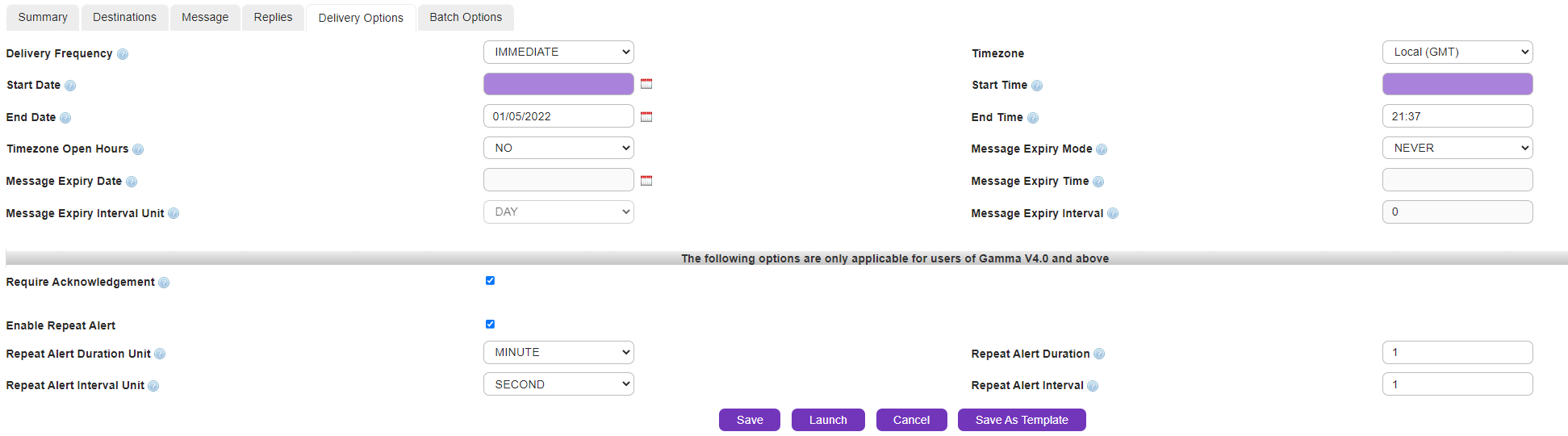1568x436 pixels.
Task: Uncheck the Require Acknowledgement checkbox
Action: click(x=490, y=281)
